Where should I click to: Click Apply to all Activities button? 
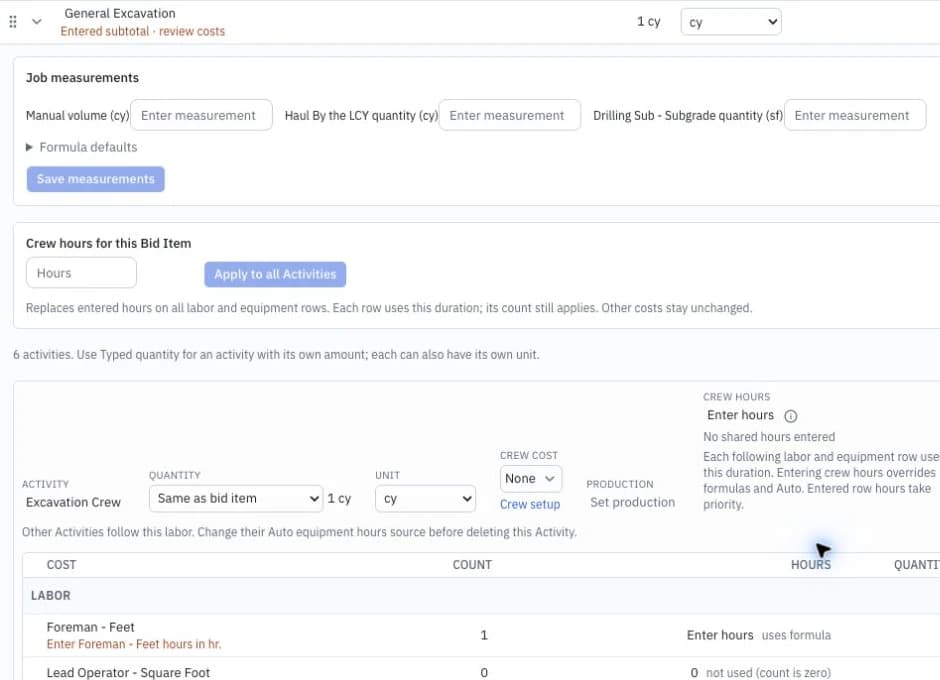point(275,274)
